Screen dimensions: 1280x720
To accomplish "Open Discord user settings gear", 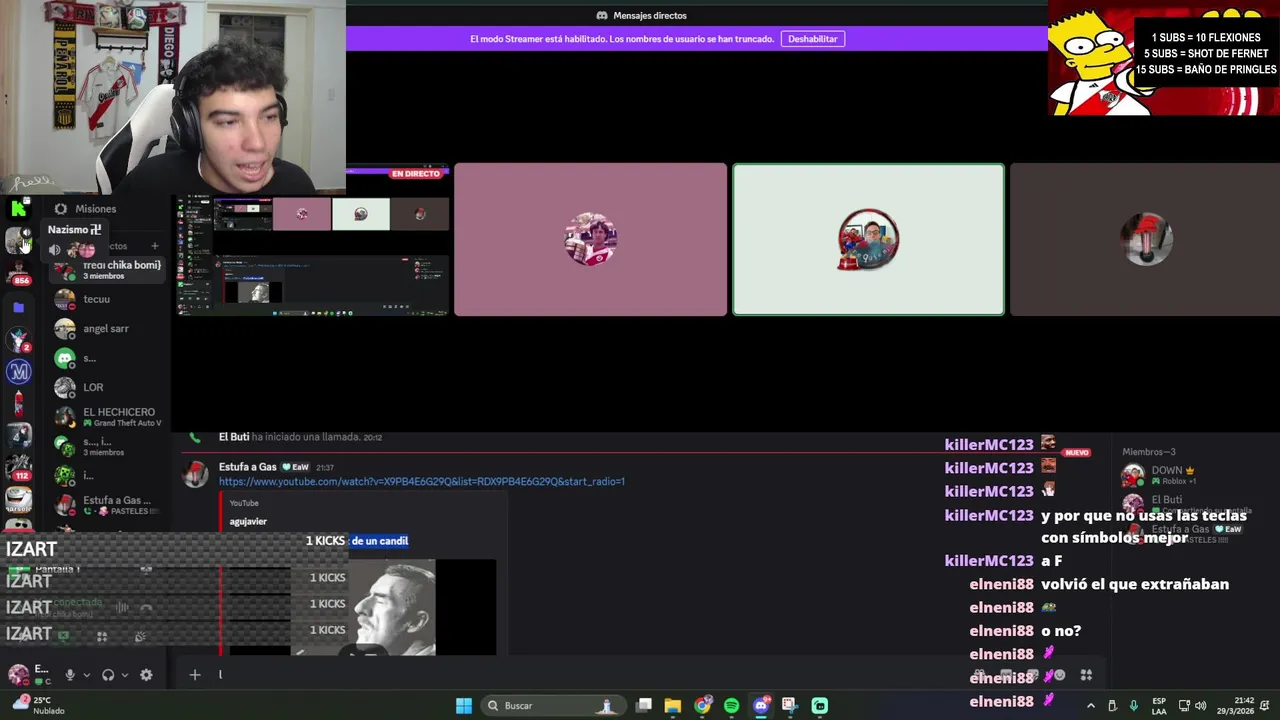I will pos(146,675).
